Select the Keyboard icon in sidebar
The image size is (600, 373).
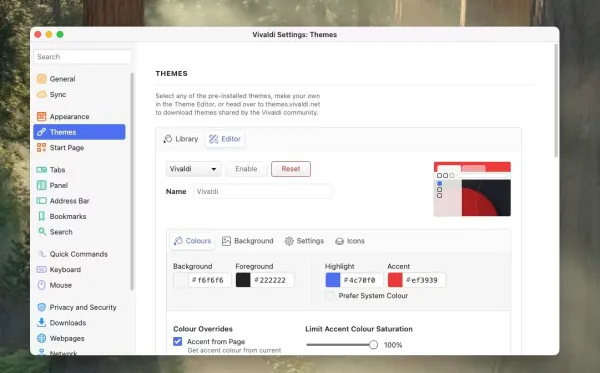pyautogui.click(x=41, y=270)
